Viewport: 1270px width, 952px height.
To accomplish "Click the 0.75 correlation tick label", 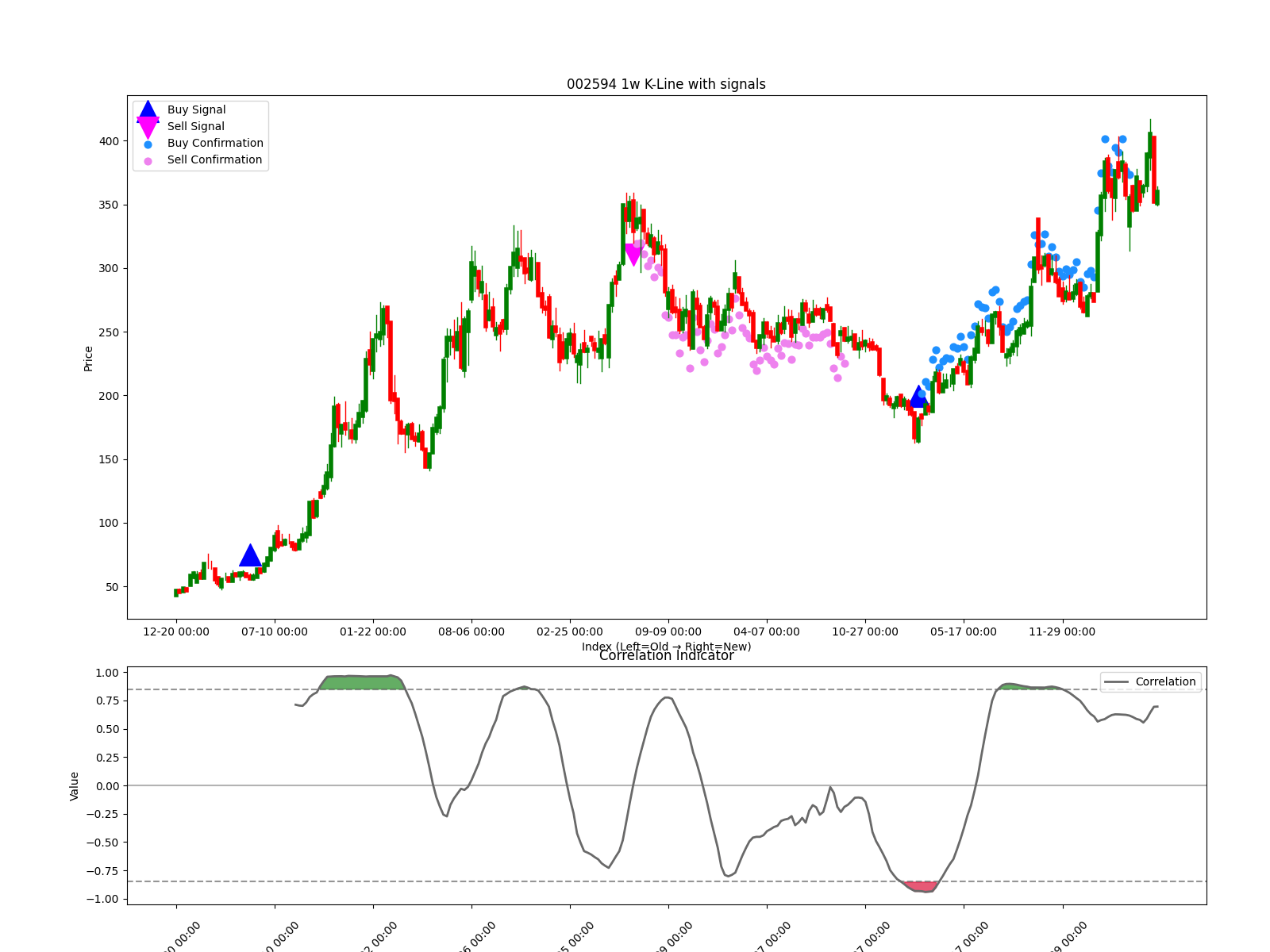I will (x=106, y=701).
